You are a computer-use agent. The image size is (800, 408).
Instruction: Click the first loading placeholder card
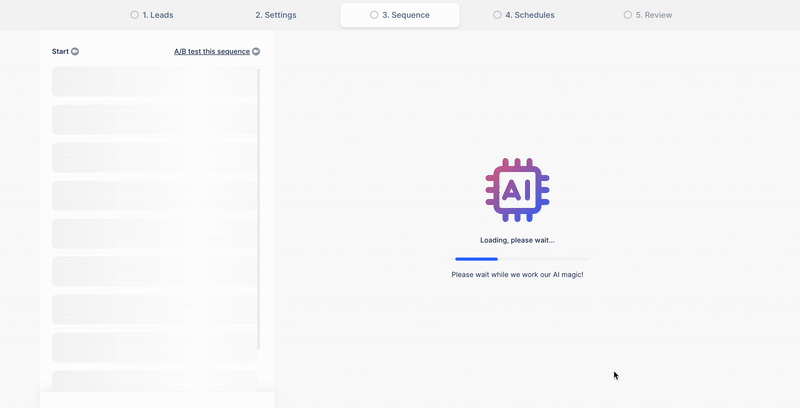click(154, 82)
